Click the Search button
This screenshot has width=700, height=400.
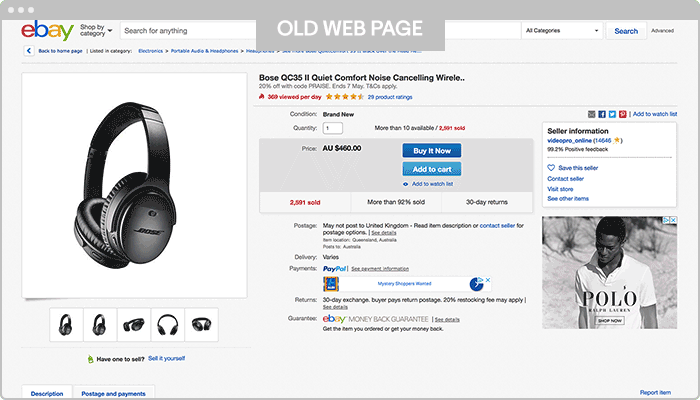click(626, 31)
